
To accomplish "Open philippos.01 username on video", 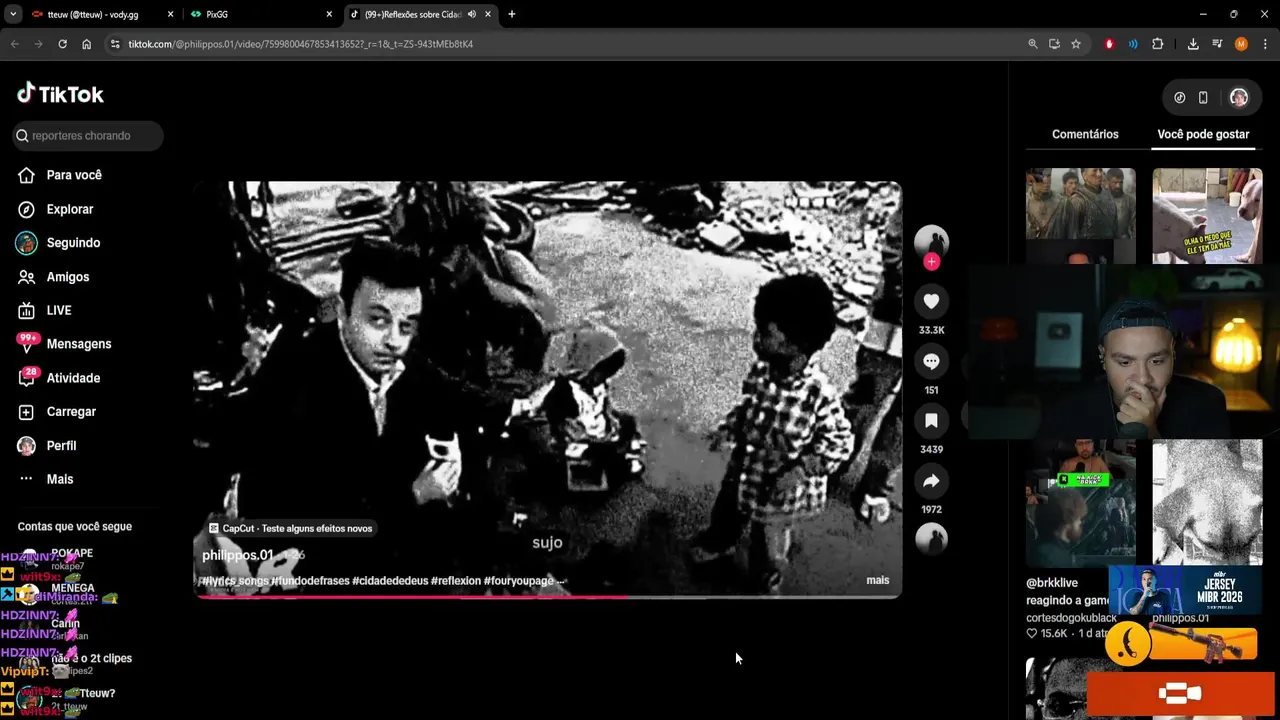I will [x=237, y=555].
